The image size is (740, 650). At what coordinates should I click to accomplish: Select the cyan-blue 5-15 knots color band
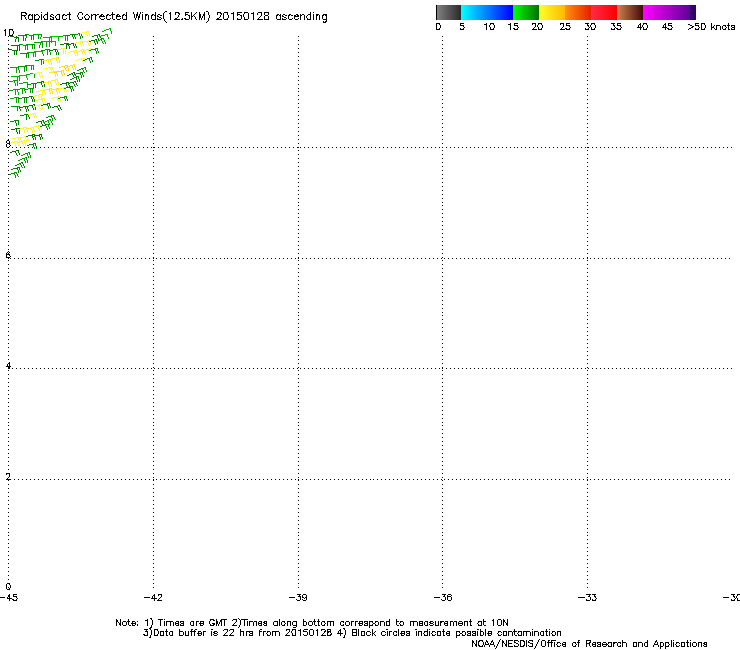(x=487, y=12)
